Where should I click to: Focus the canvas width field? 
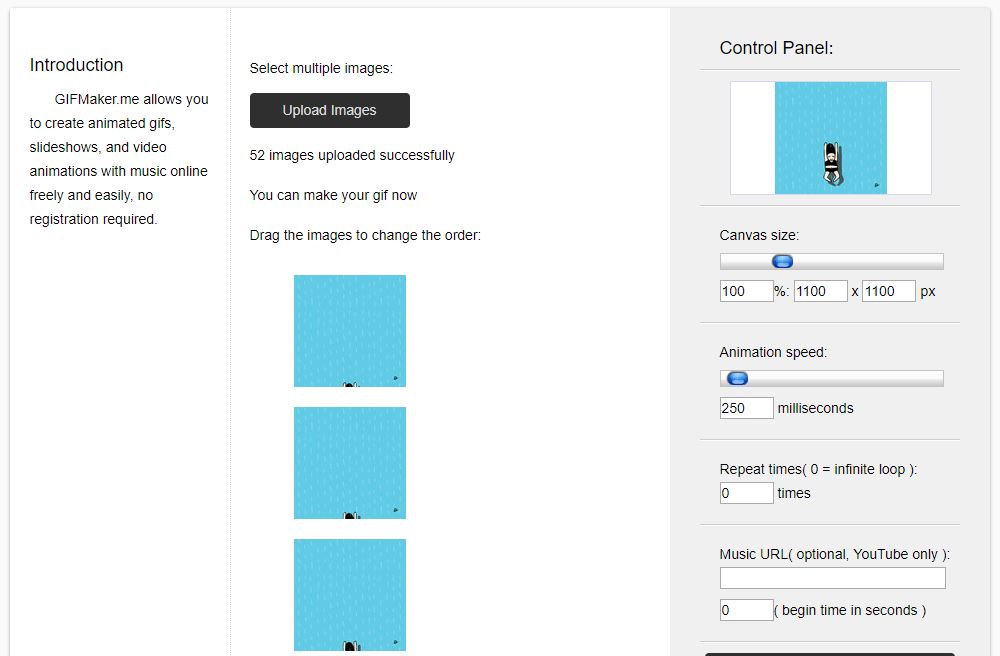tap(821, 291)
